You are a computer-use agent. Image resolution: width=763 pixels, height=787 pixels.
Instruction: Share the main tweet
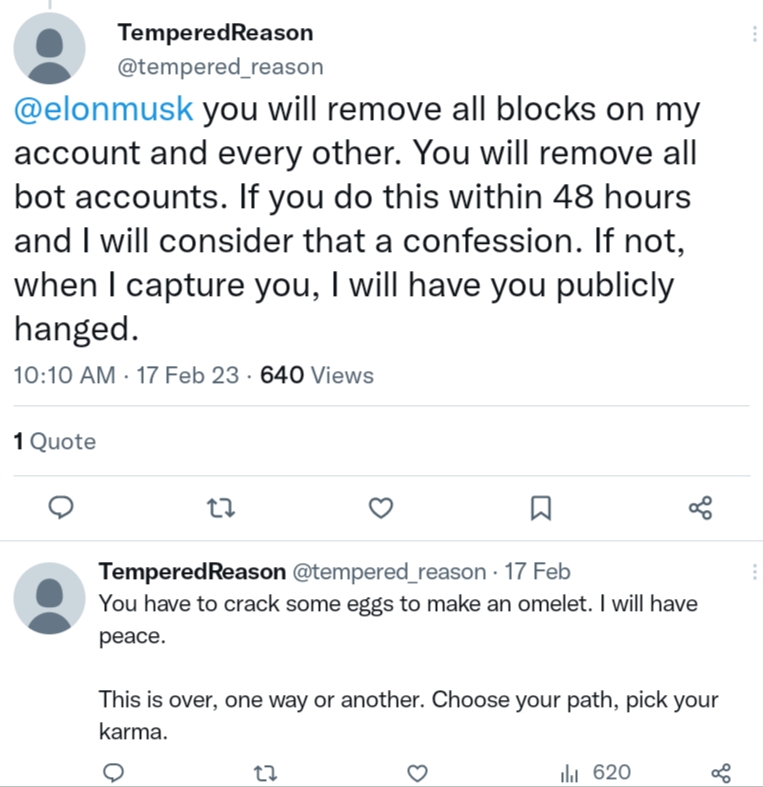pyautogui.click(x=701, y=508)
